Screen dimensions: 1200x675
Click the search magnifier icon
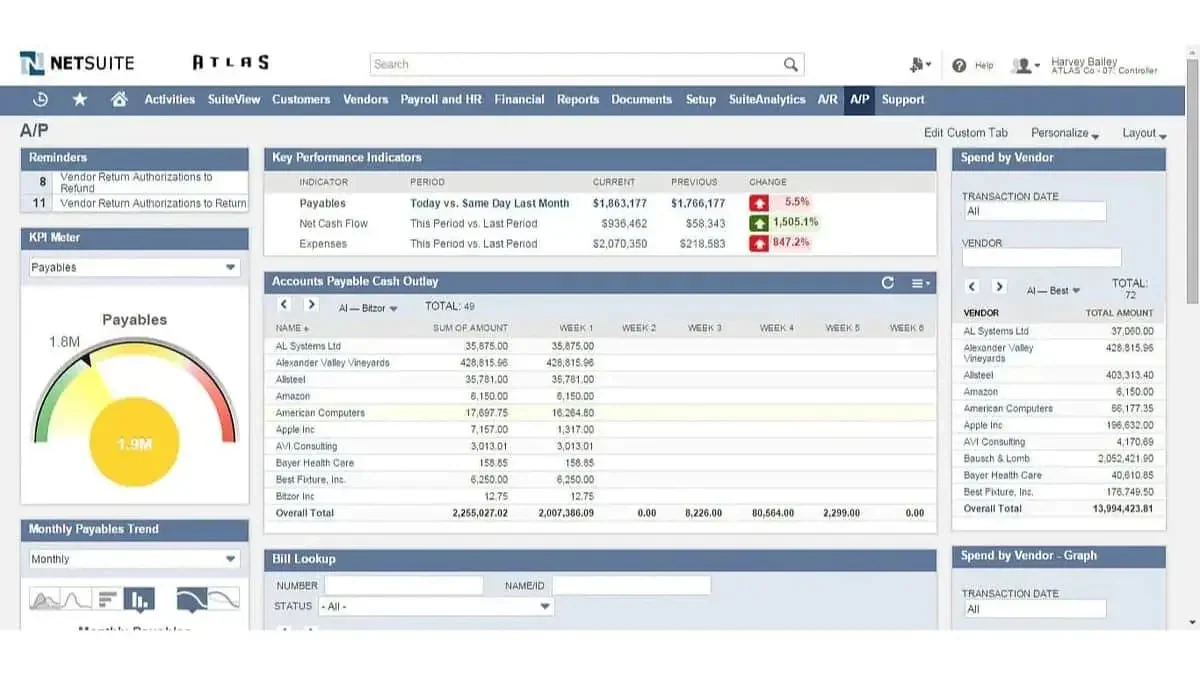[791, 64]
